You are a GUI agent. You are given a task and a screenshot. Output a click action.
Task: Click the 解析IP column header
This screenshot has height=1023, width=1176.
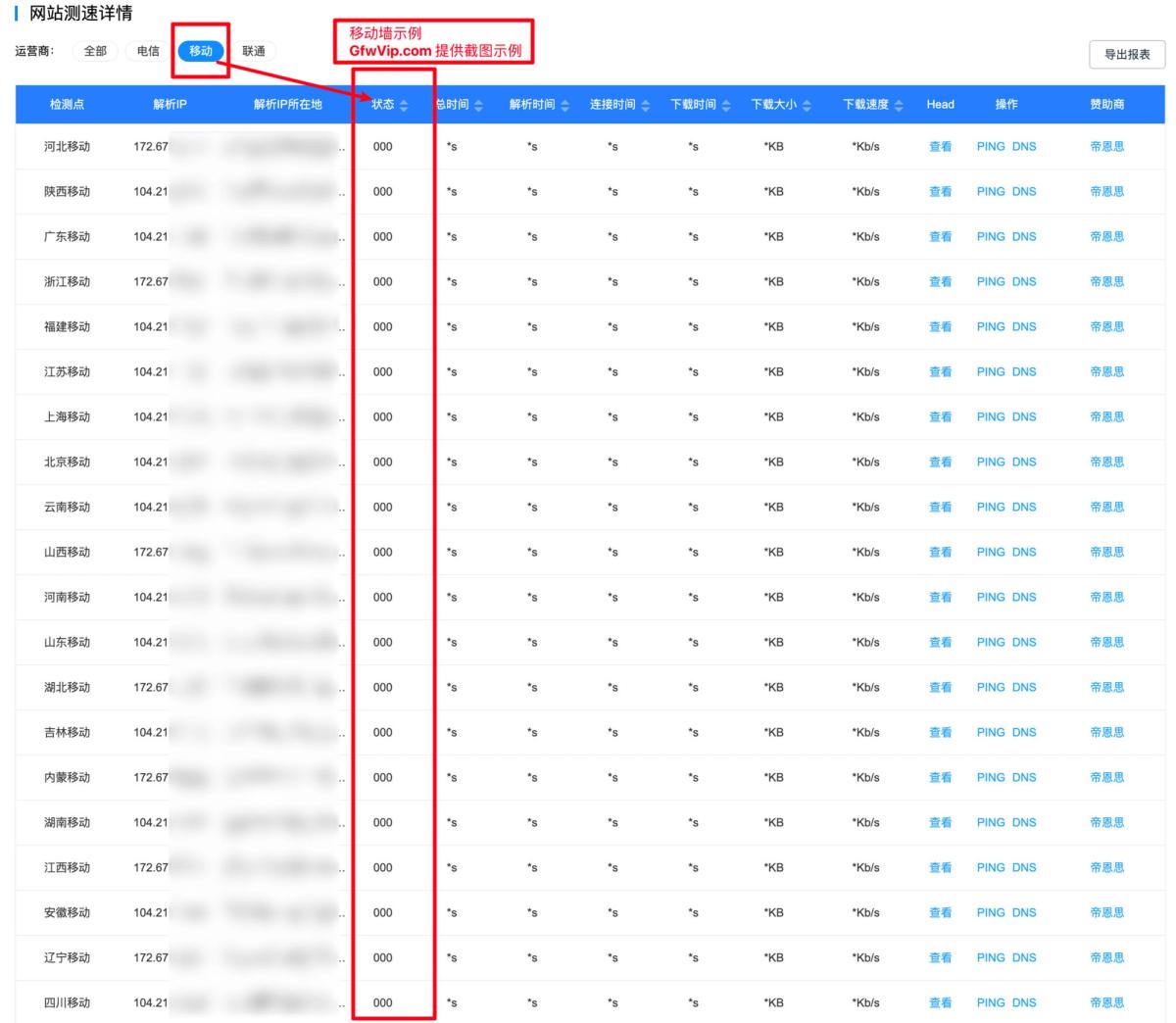pyautogui.click(x=170, y=105)
